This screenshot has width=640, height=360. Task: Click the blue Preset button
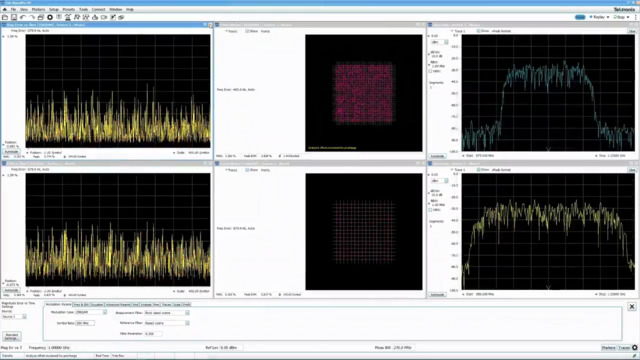580,17
